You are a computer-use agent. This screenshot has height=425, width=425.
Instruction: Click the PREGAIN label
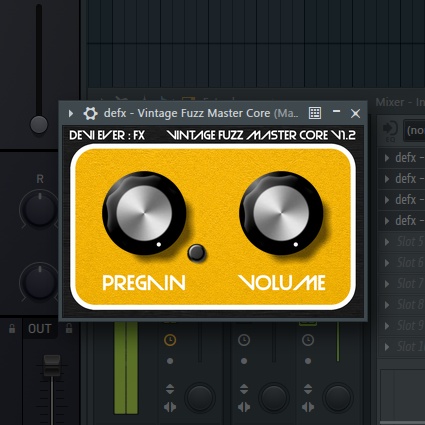pos(144,283)
